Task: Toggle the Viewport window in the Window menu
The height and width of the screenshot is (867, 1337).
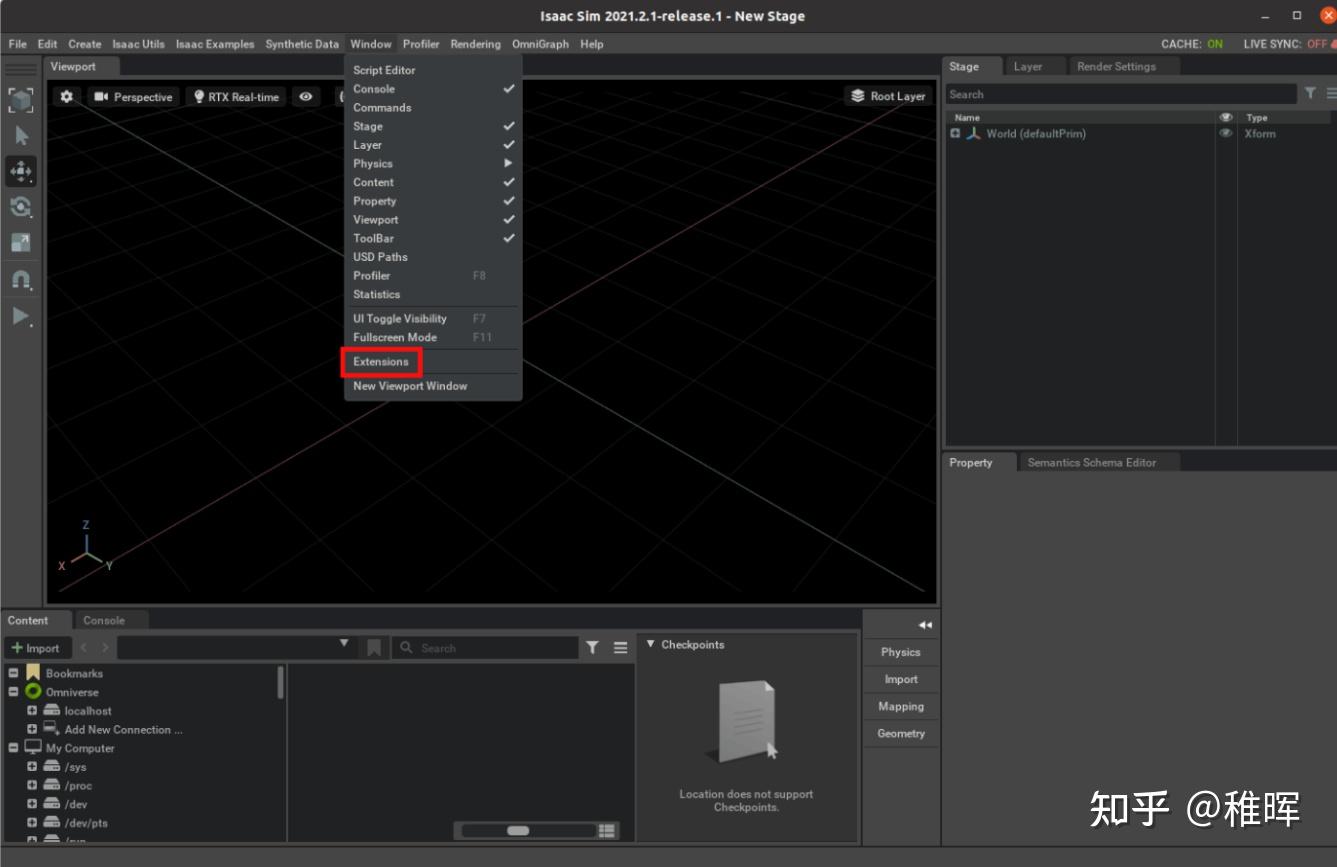Action: pyautogui.click(x=509, y=220)
